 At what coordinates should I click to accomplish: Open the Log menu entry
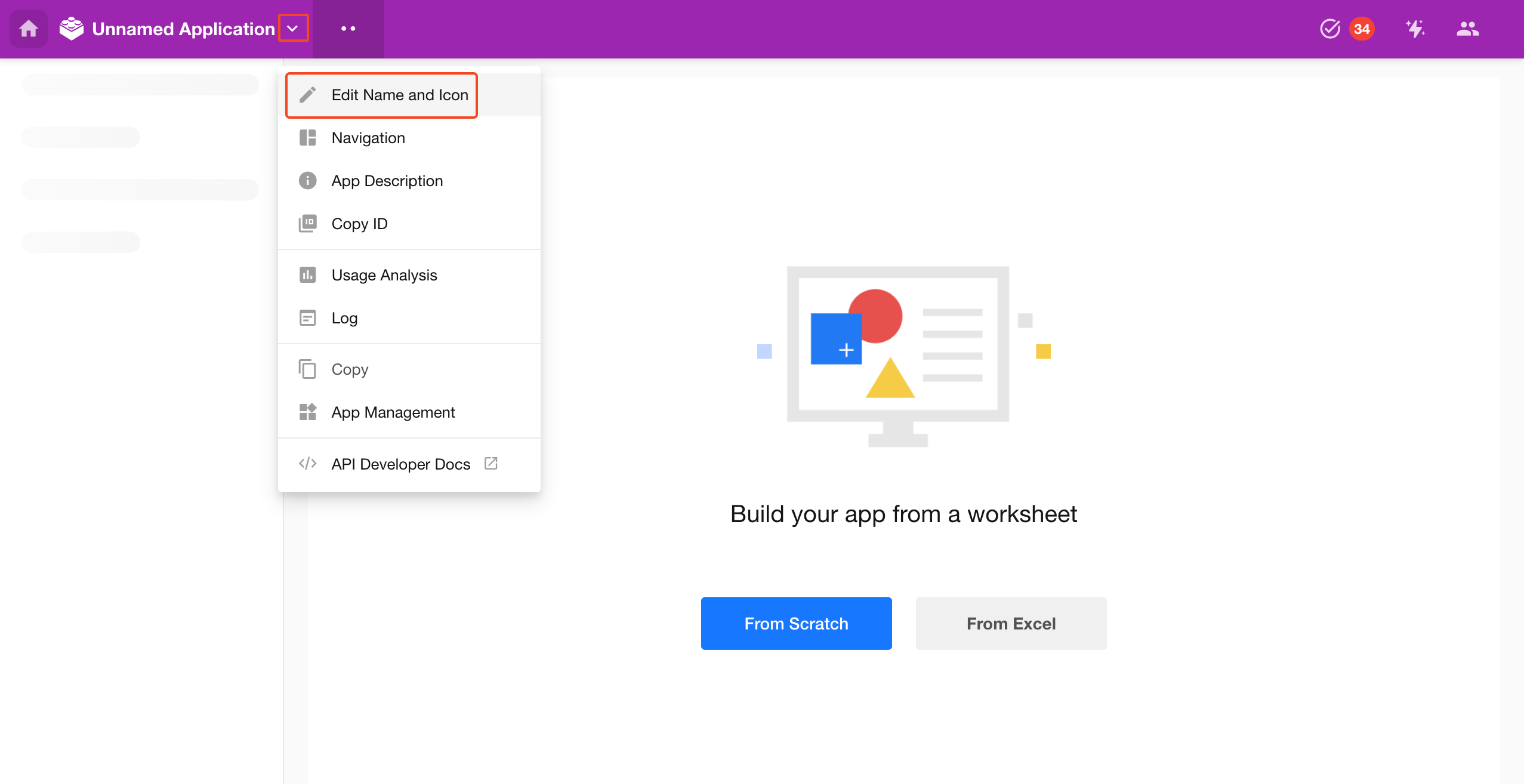pos(344,318)
